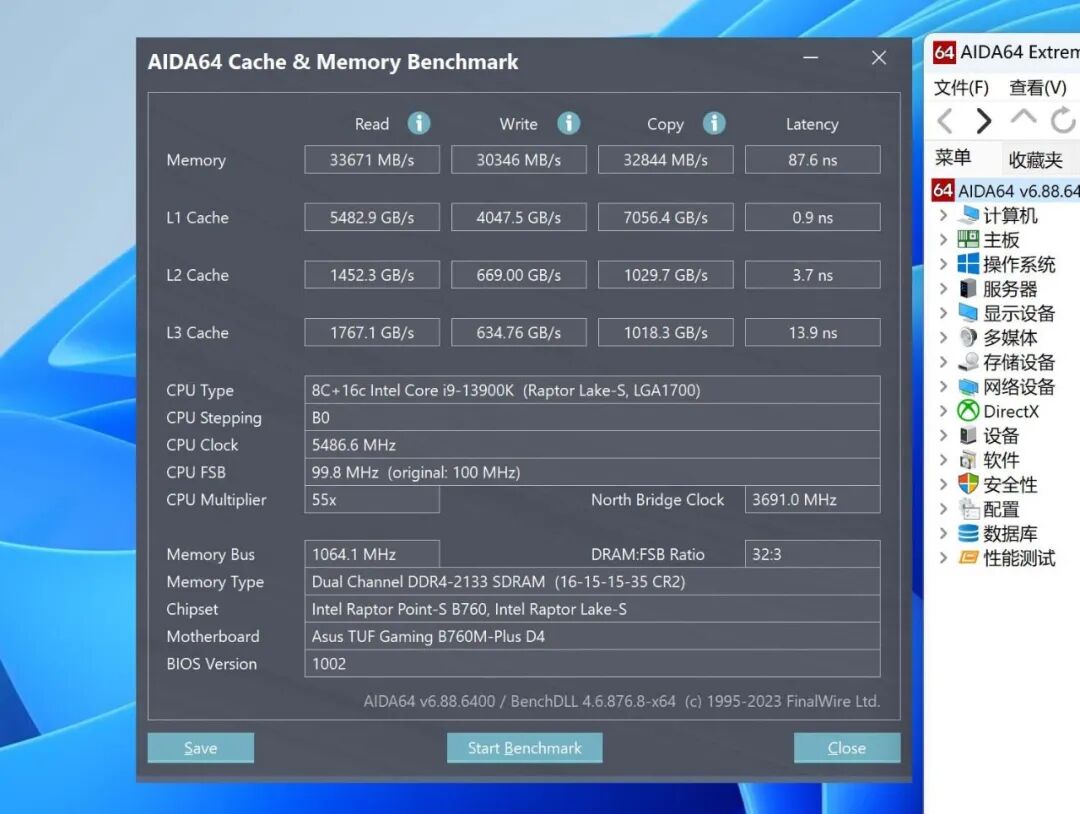Screen dimensions: 1080x814
Task: Select the 存储设备 storage icon
Action: 968,362
